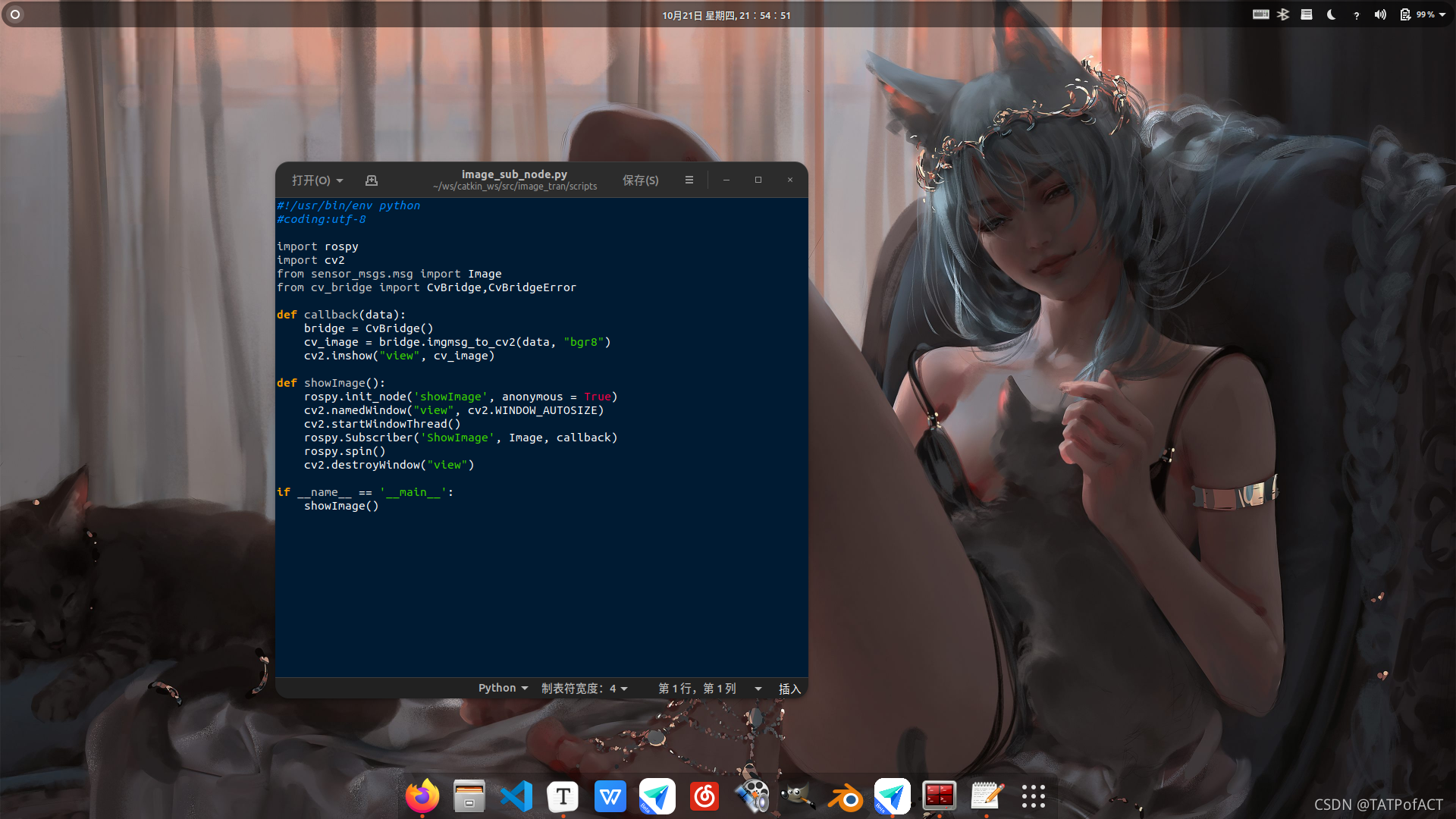The height and width of the screenshot is (819, 1456).
Task: Open the Python language selector in status bar
Action: pyautogui.click(x=503, y=688)
